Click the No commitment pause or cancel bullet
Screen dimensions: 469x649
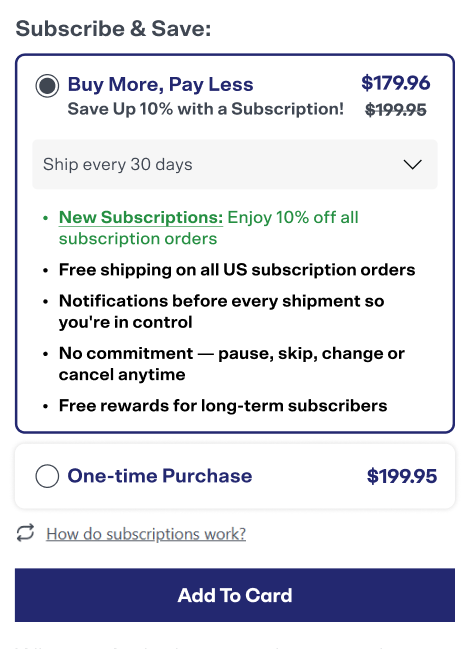[x=232, y=364]
